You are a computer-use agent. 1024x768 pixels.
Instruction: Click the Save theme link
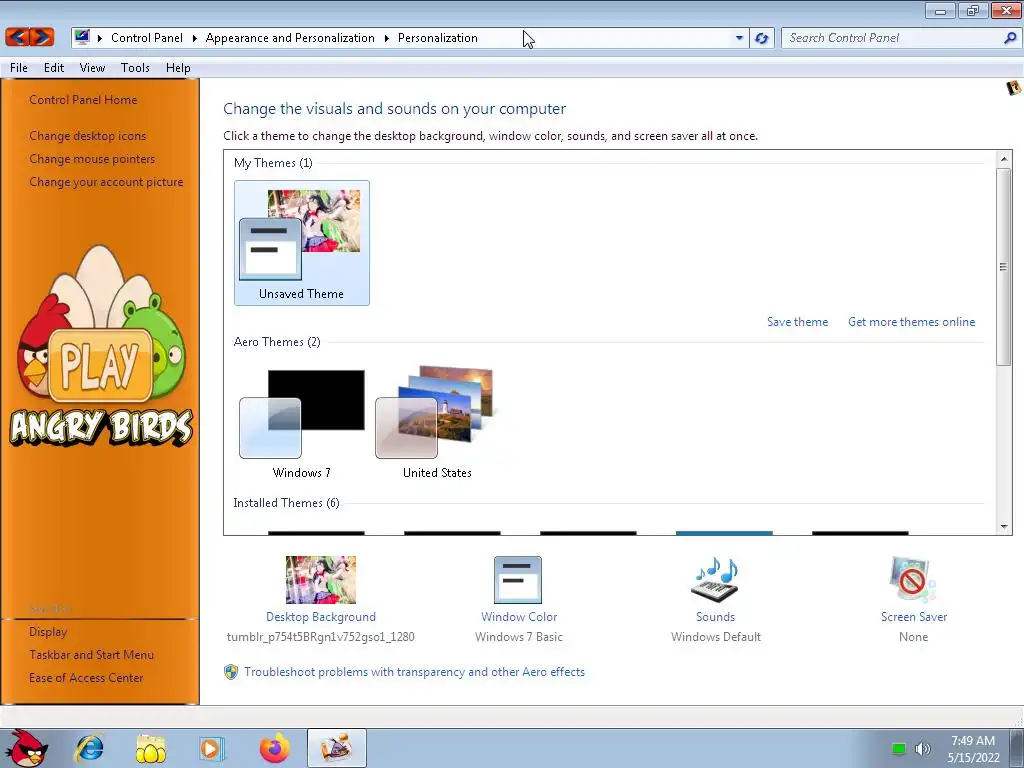(797, 322)
